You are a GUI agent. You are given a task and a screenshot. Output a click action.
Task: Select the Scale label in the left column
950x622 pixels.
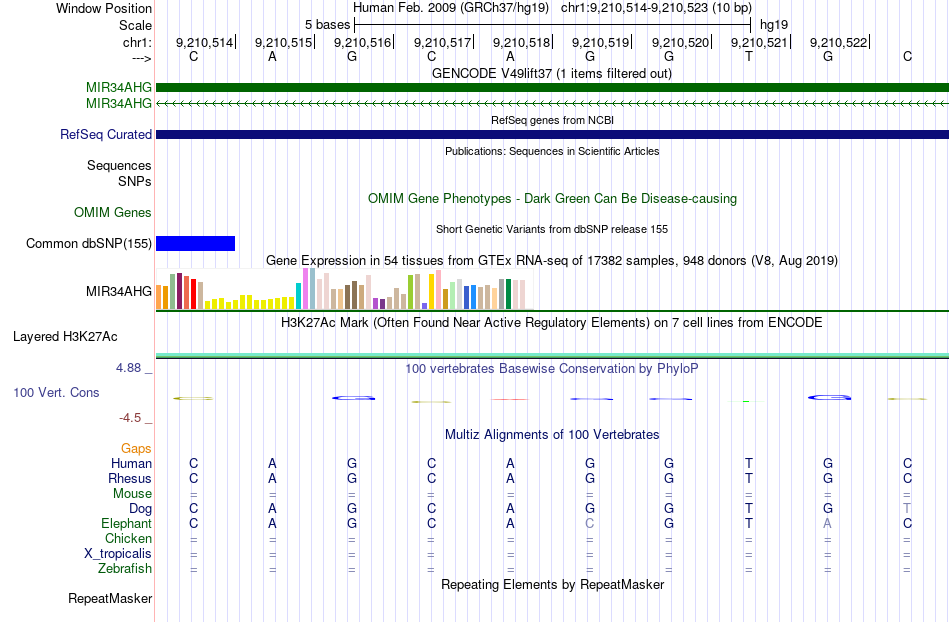pos(135,25)
